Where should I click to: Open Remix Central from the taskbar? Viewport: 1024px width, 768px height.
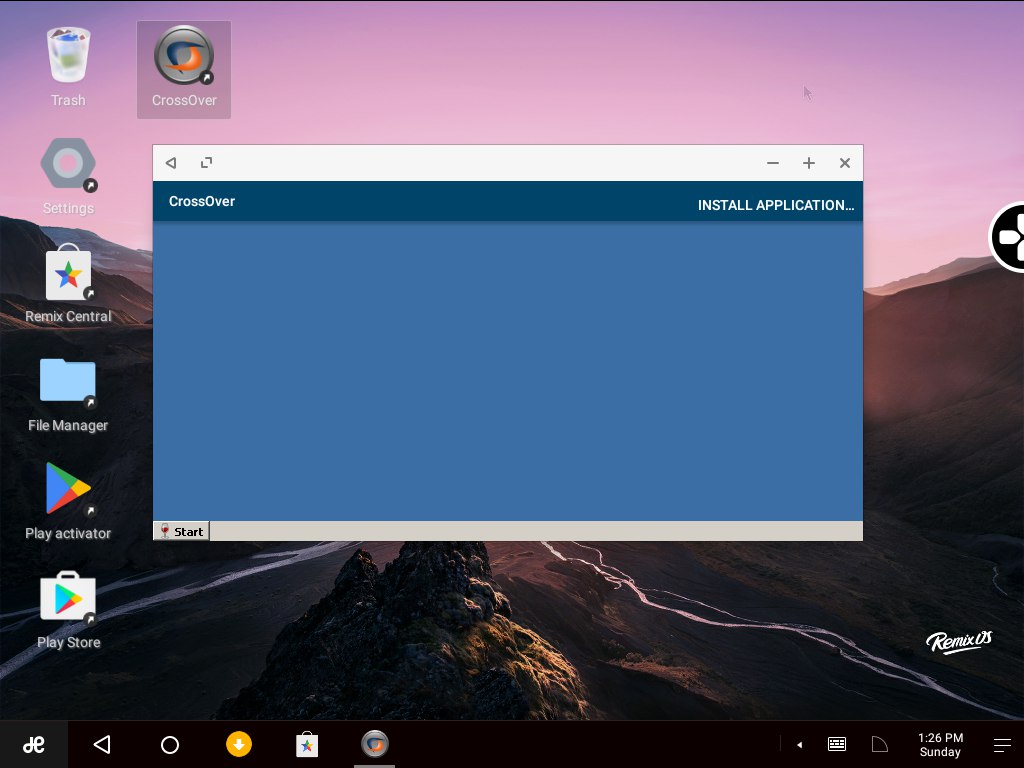(307, 744)
